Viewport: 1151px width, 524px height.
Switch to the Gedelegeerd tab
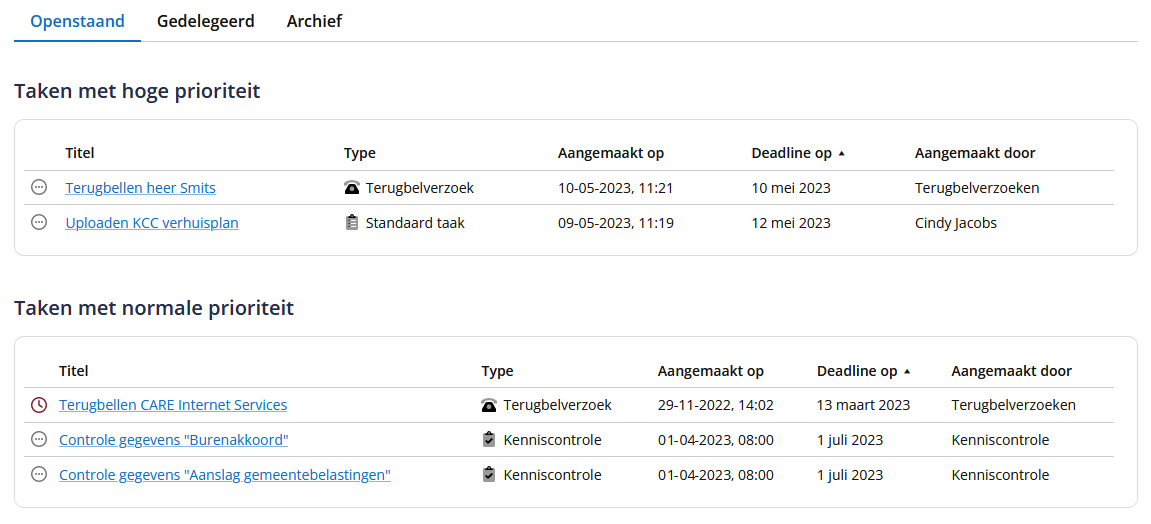[206, 21]
